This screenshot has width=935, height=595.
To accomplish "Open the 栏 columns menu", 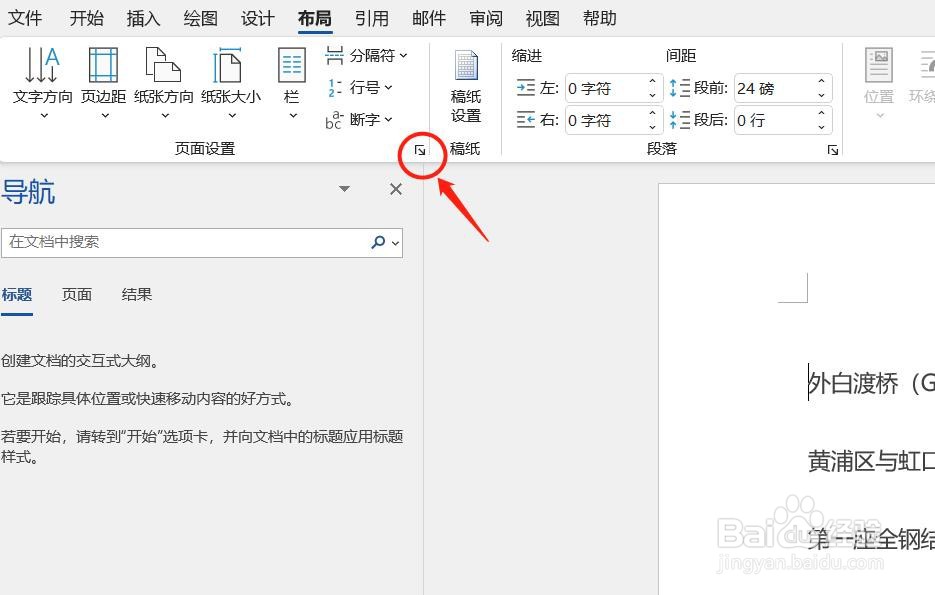I will tap(292, 82).
